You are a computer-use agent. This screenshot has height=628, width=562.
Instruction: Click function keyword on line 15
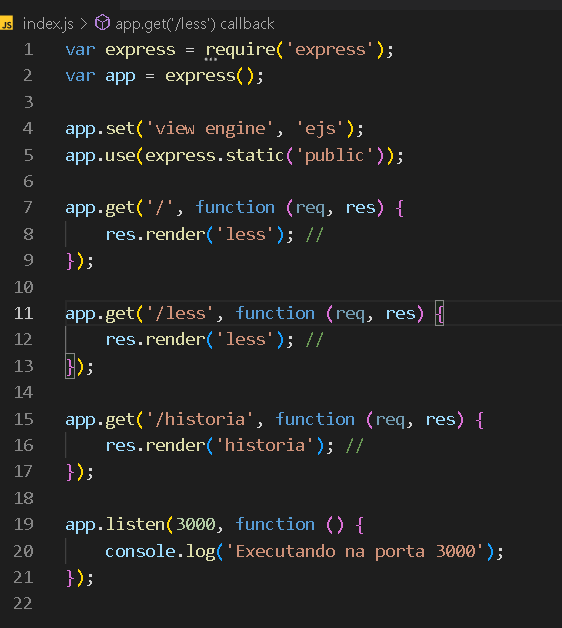pyautogui.click(x=315, y=419)
